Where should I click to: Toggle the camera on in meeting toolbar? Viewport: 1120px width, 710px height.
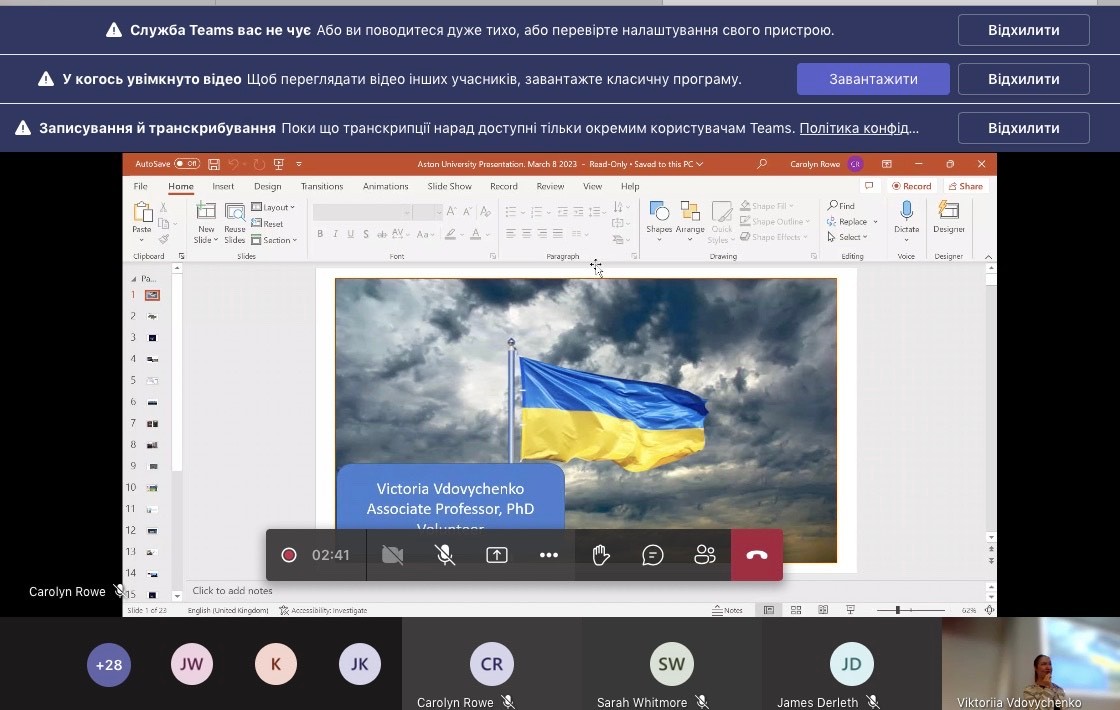(393, 555)
